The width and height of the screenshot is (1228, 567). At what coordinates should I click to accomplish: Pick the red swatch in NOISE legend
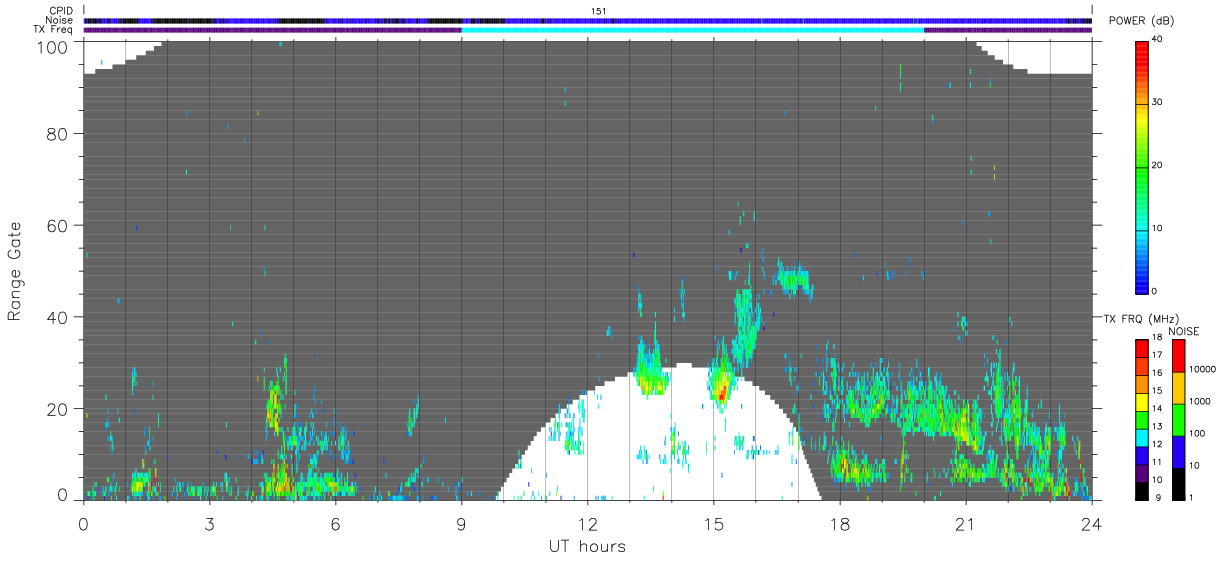coord(1178,354)
